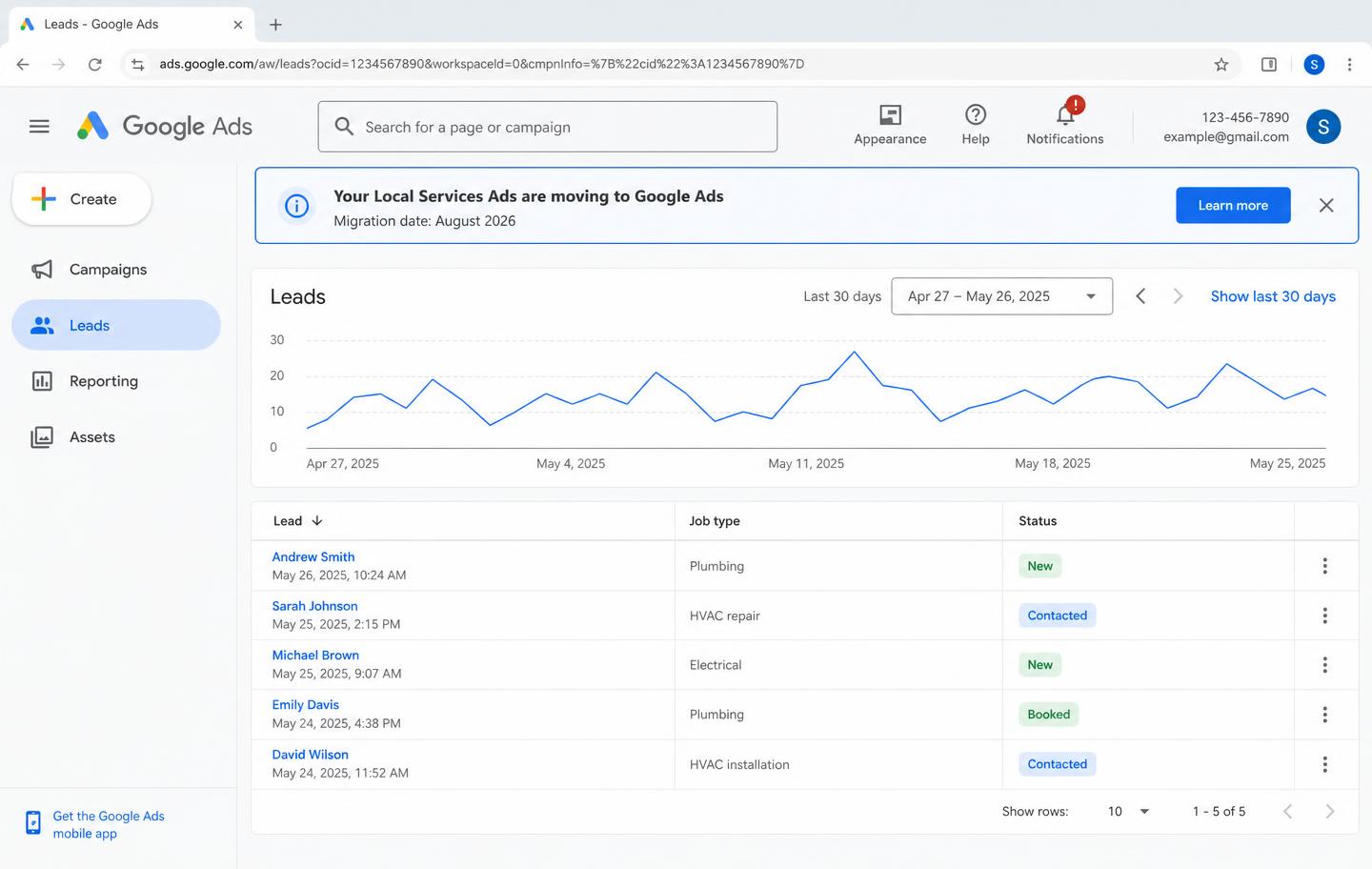1372x869 pixels.
Task: Open browser side panel
Action: (x=1269, y=64)
